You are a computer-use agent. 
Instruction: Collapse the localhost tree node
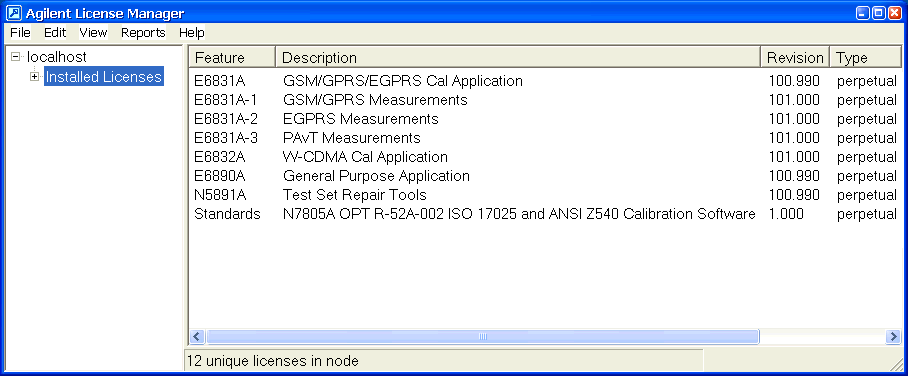pos(16,57)
